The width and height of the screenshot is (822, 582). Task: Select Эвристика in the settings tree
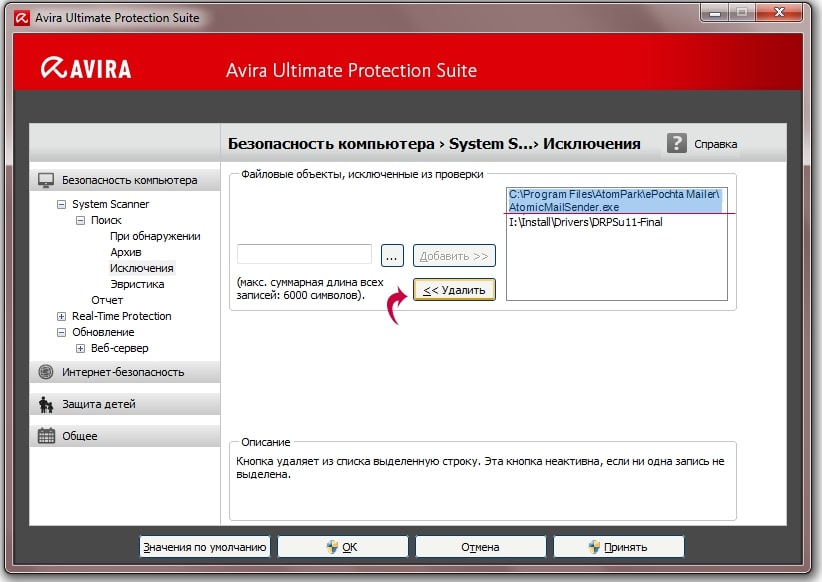pos(137,284)
